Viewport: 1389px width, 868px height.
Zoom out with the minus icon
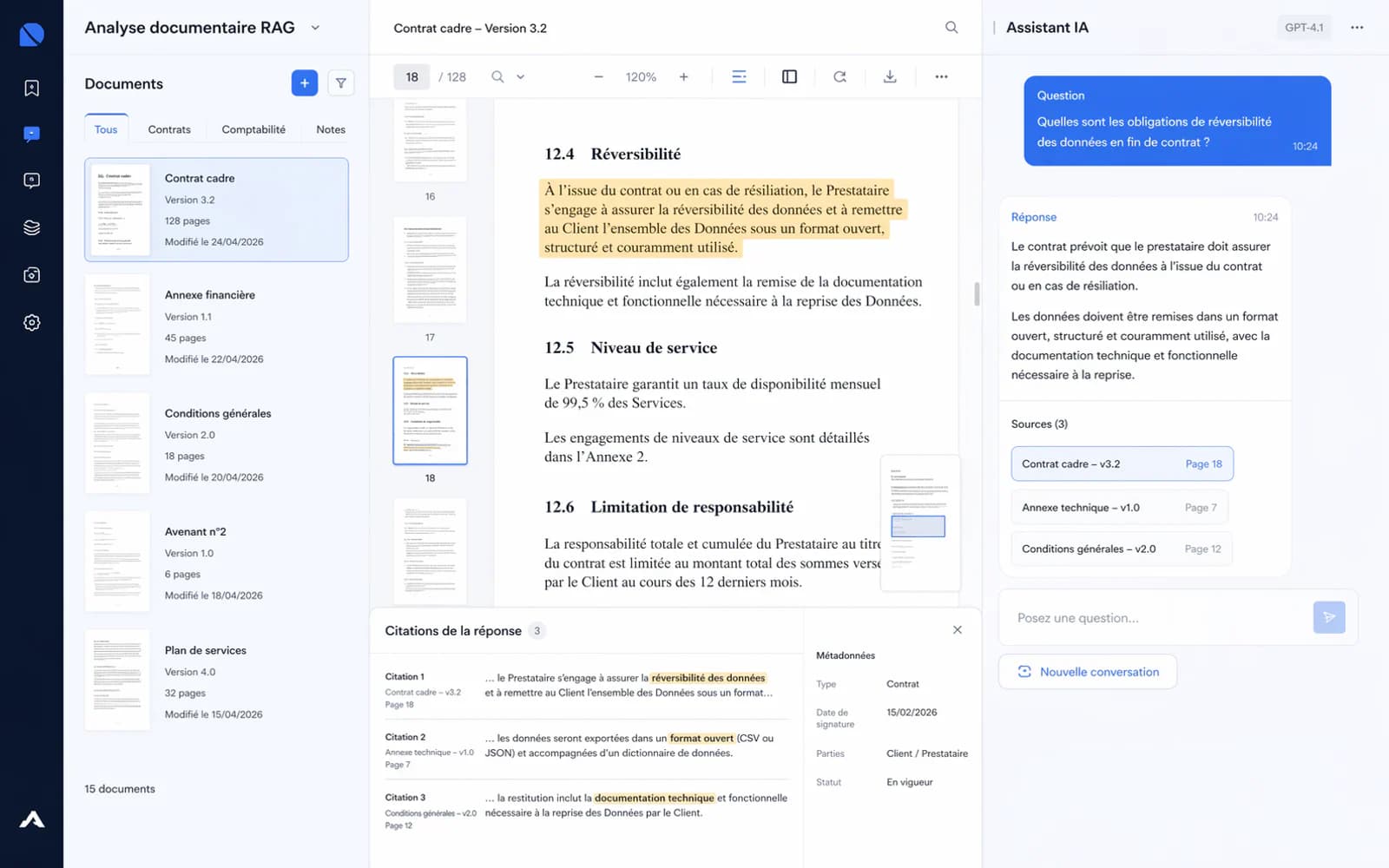point(598,76)
